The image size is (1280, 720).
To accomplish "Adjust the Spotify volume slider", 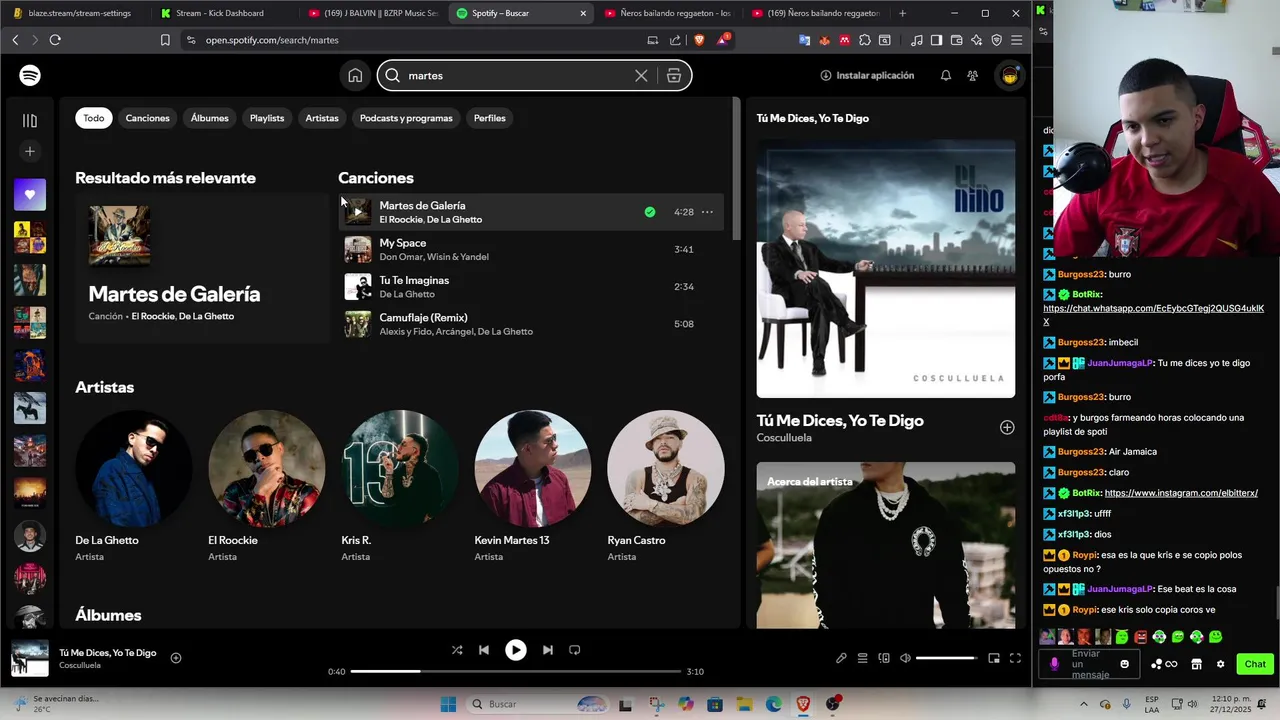I will [946, 658].
